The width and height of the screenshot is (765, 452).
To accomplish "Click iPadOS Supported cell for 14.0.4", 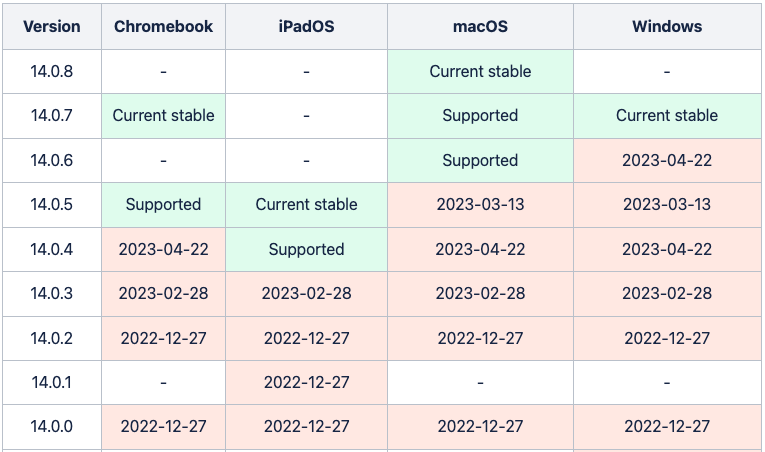I will 306,249.
